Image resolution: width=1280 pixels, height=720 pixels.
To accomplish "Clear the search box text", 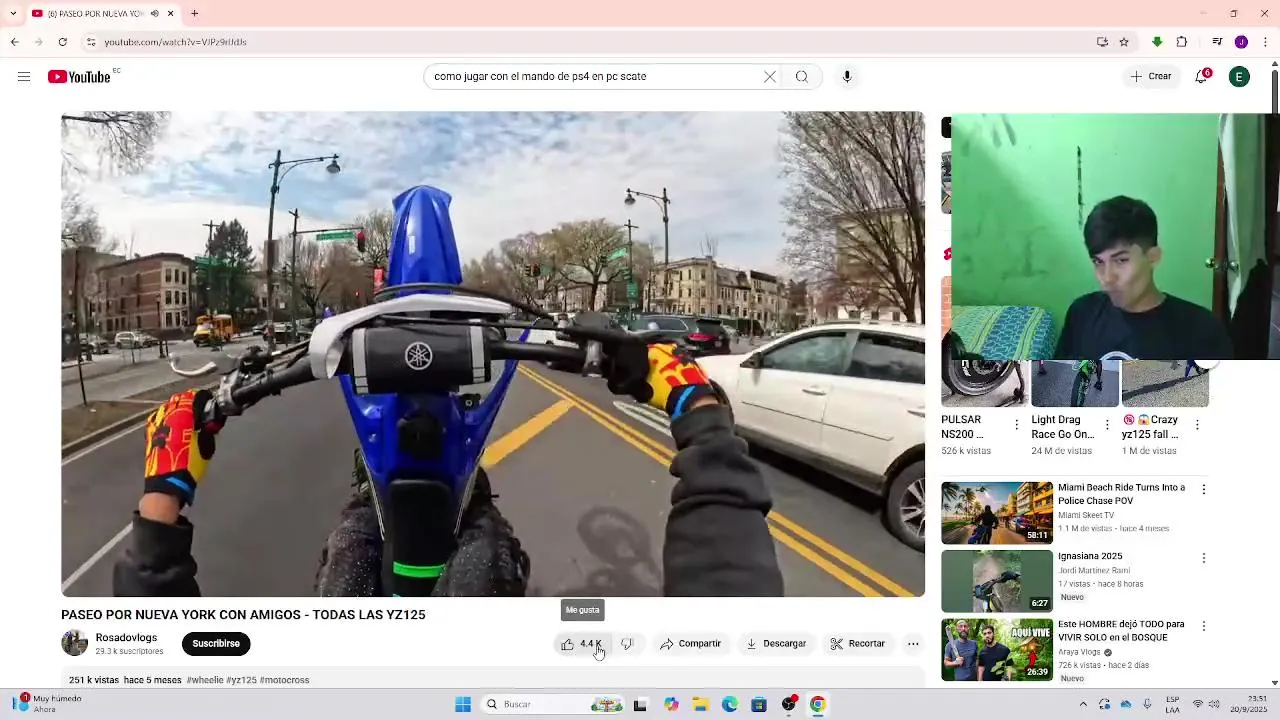I will 769,77.
